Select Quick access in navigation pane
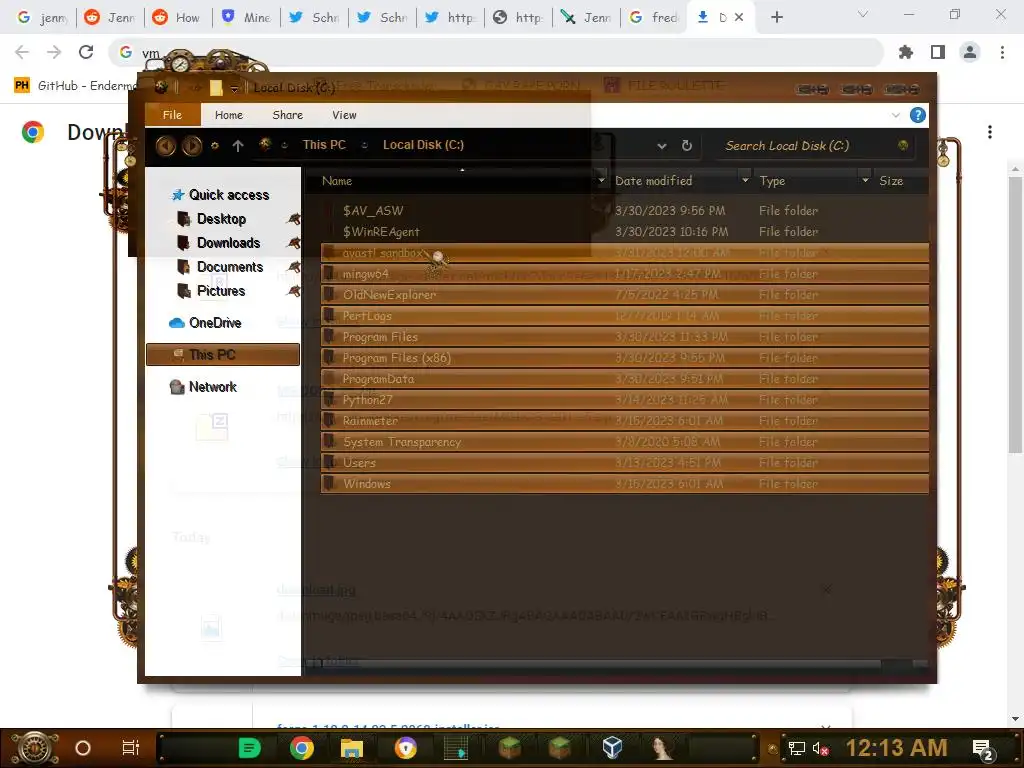The width and height of the screenshot is (1024, 768). [x=229, y=195]
